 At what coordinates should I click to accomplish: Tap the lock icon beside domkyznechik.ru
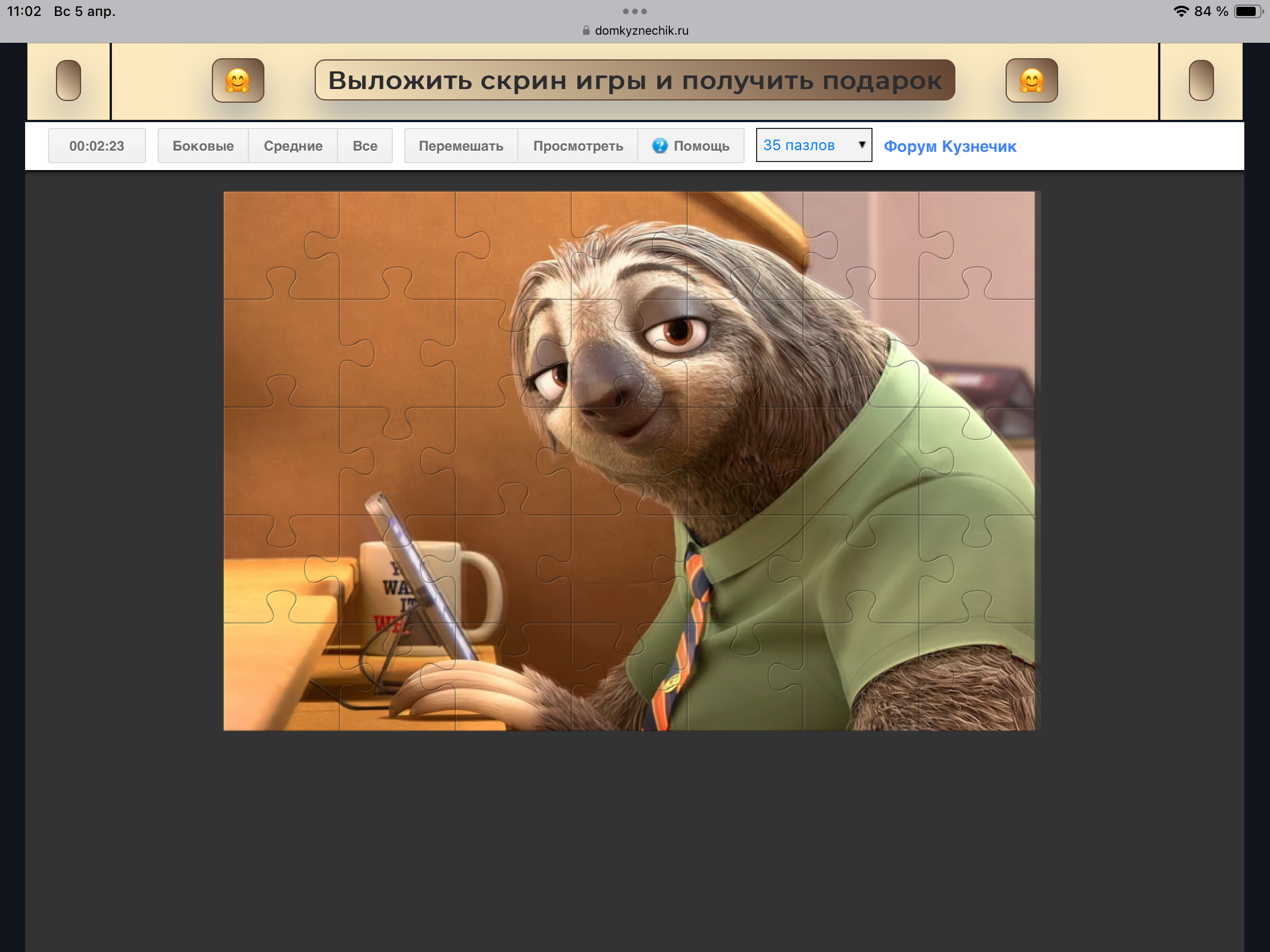586,30
